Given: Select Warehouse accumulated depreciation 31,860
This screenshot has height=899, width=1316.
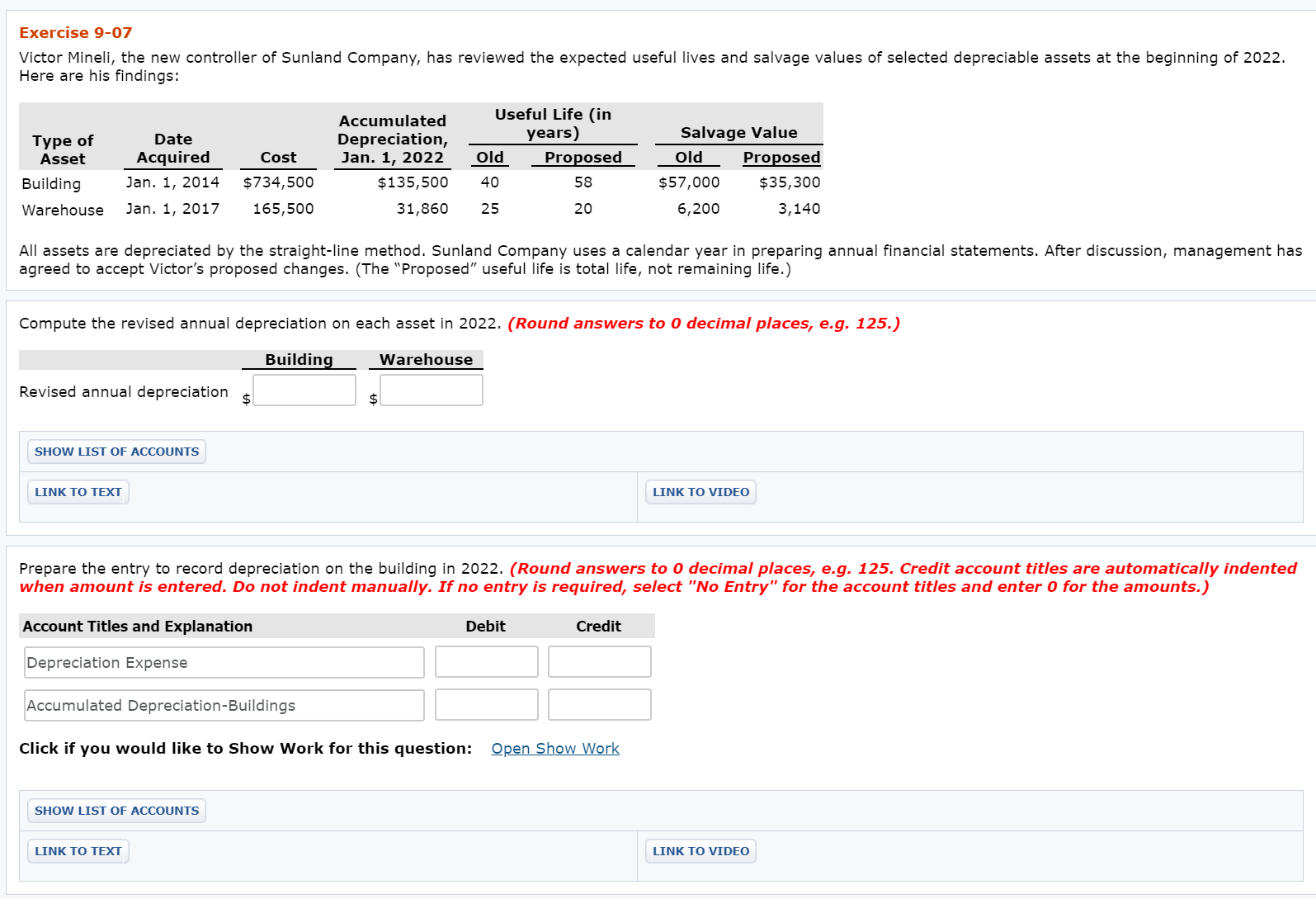Looking at the screenshot, I should coord(422,209).
